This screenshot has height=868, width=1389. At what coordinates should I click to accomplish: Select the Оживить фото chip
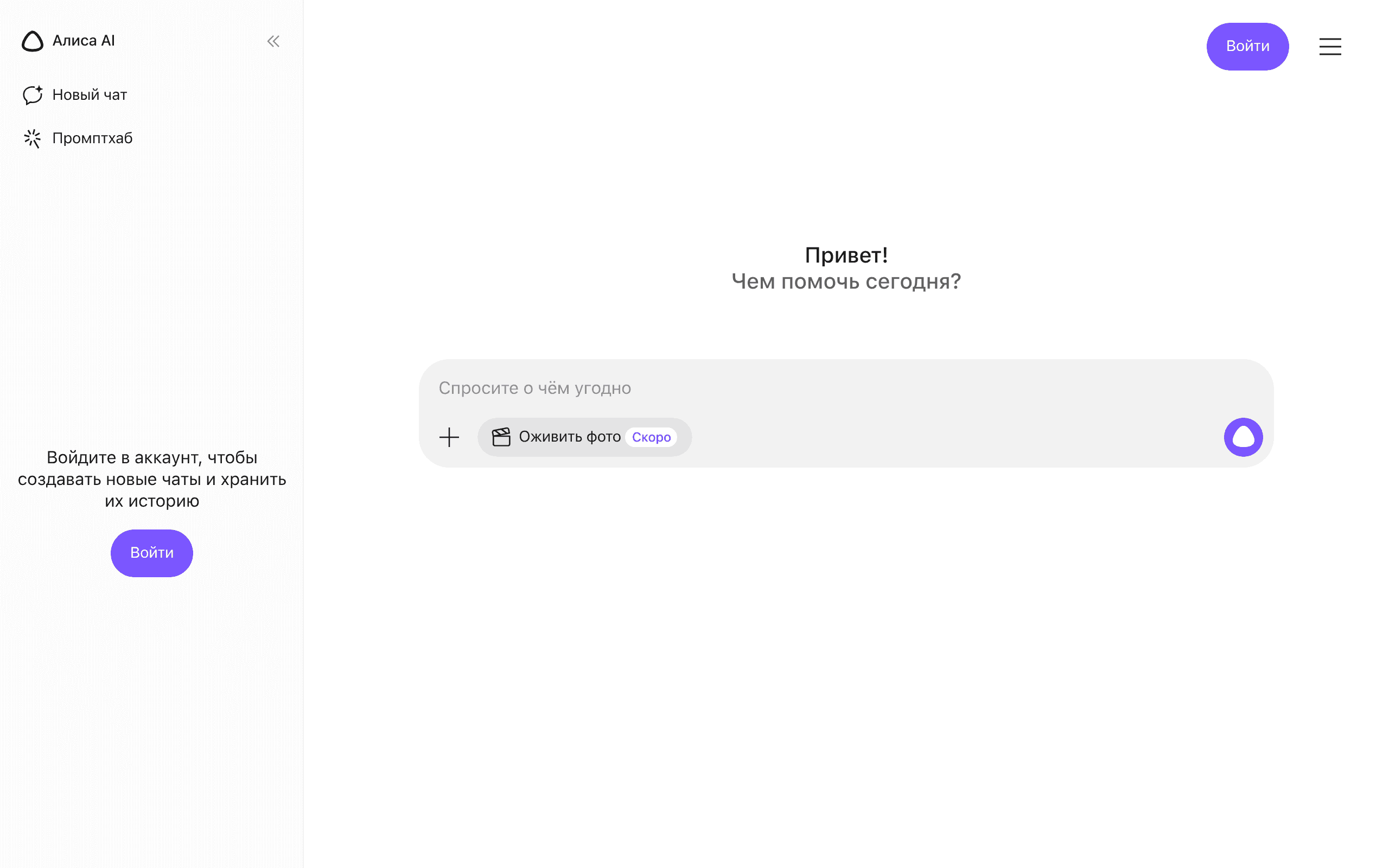584,437
